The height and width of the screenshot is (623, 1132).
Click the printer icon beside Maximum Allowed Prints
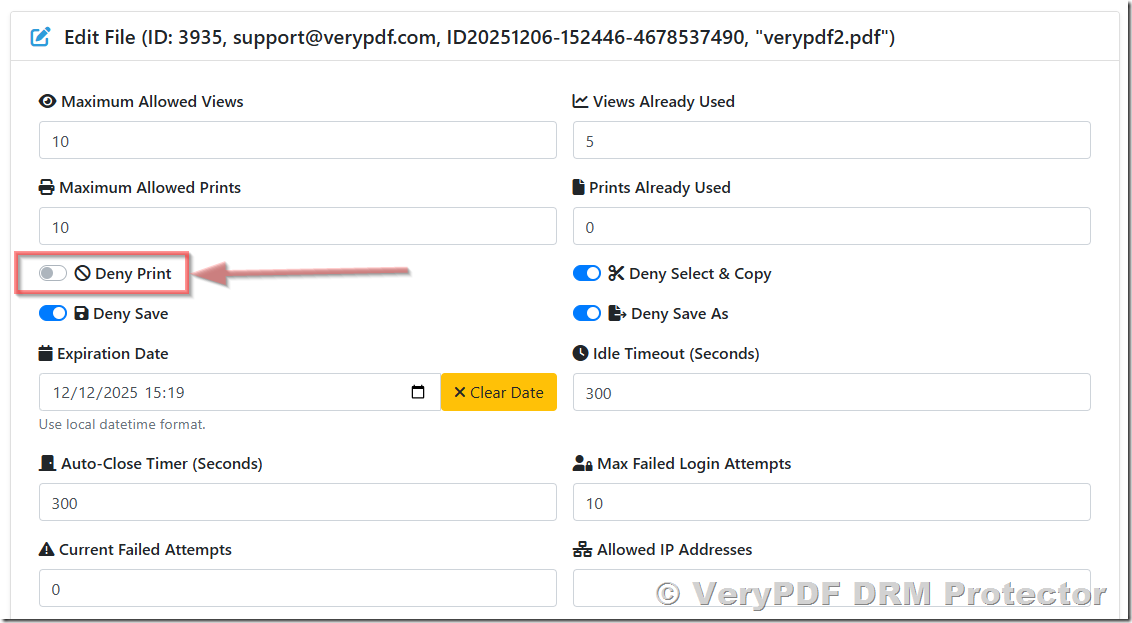pos(47,187)
